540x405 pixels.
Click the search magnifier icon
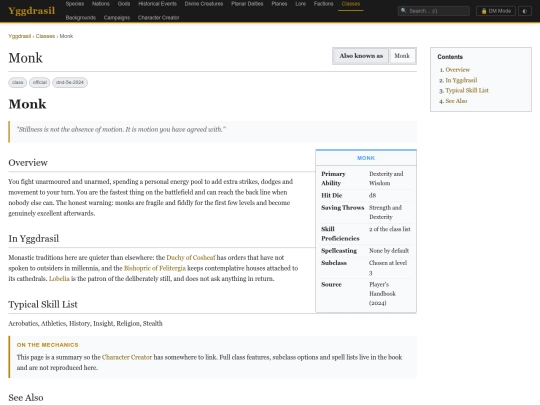(404, 11)
